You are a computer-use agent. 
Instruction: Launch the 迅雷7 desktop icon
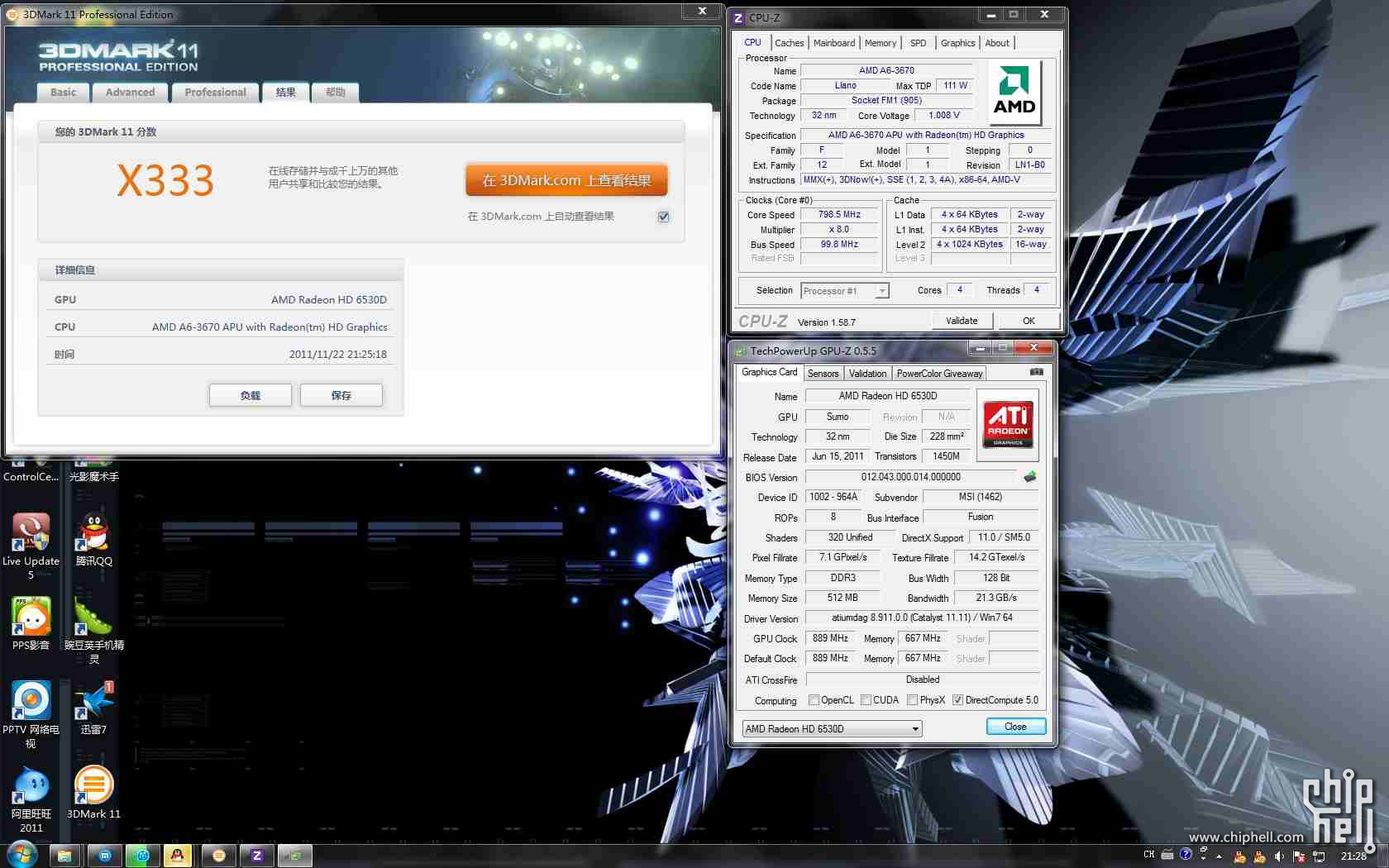pos(93,708)
